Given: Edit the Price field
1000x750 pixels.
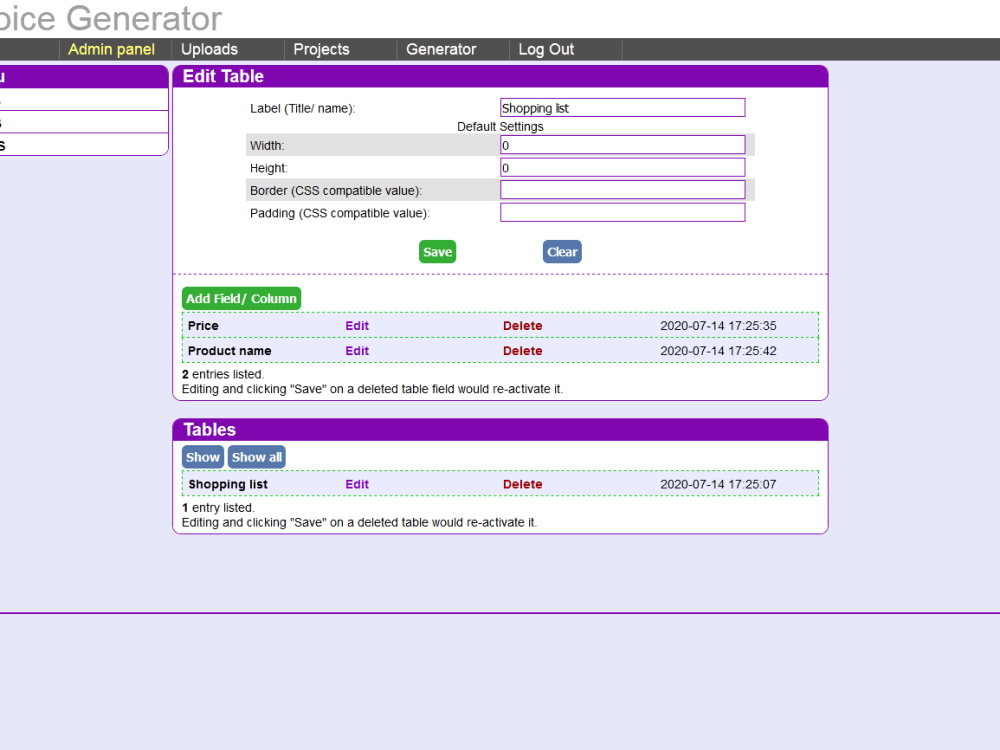Looking at the screenshot, I should tap(357, 325).
